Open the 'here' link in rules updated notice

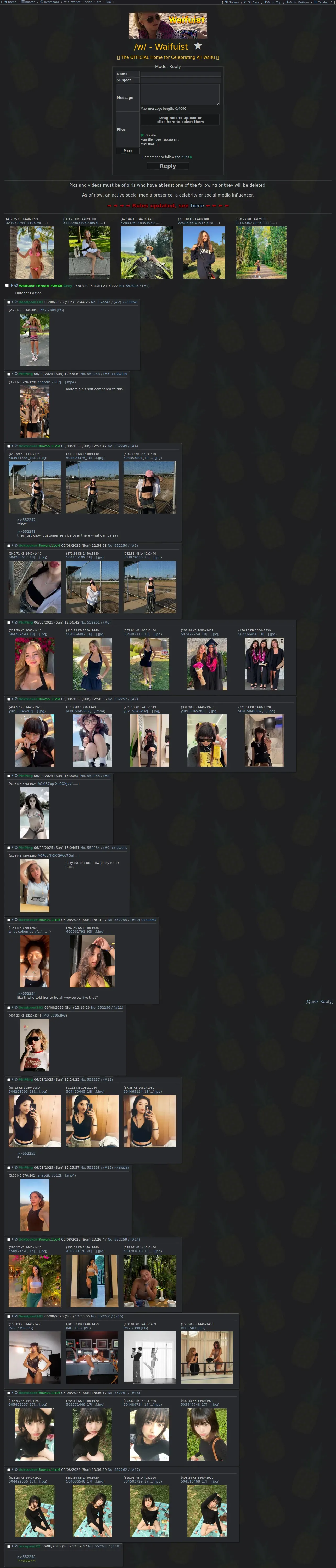tap(197, 206)
